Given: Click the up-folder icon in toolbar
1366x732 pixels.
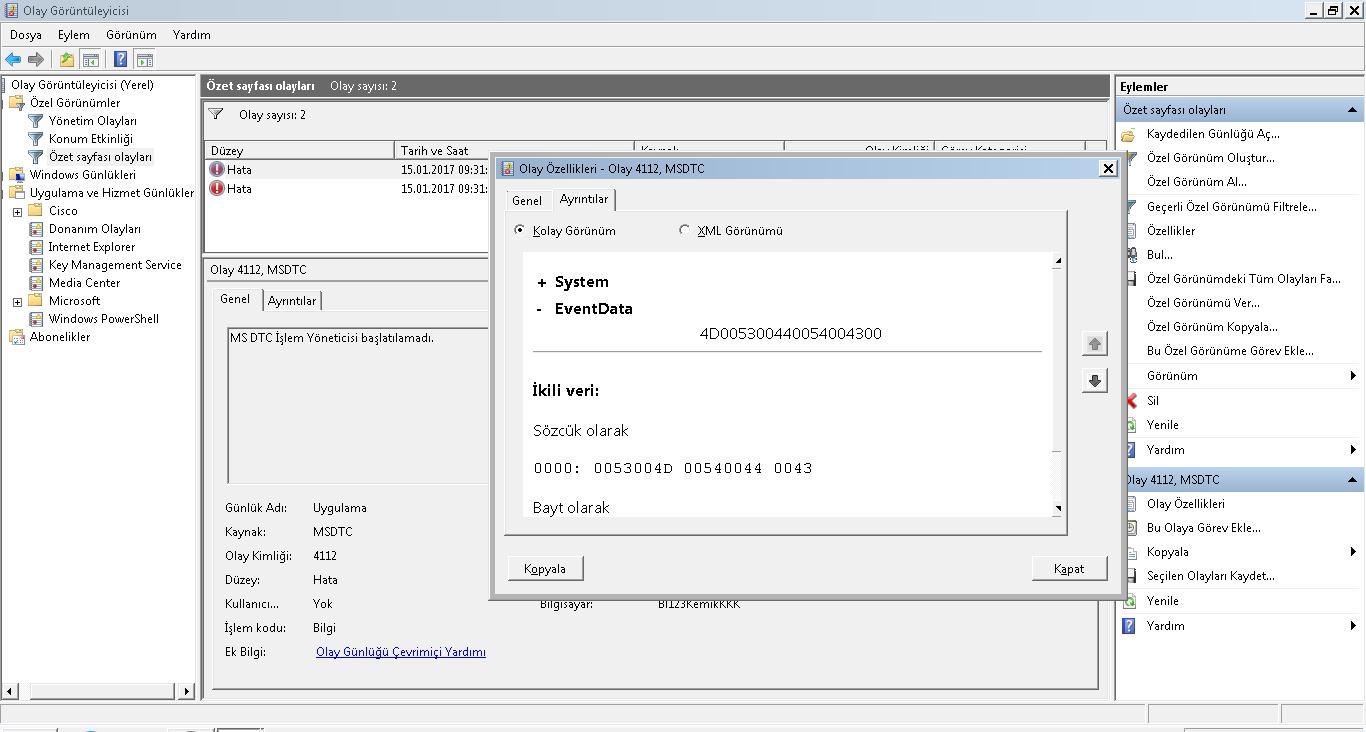Looking at the screenshot, I should coord(66,60).
